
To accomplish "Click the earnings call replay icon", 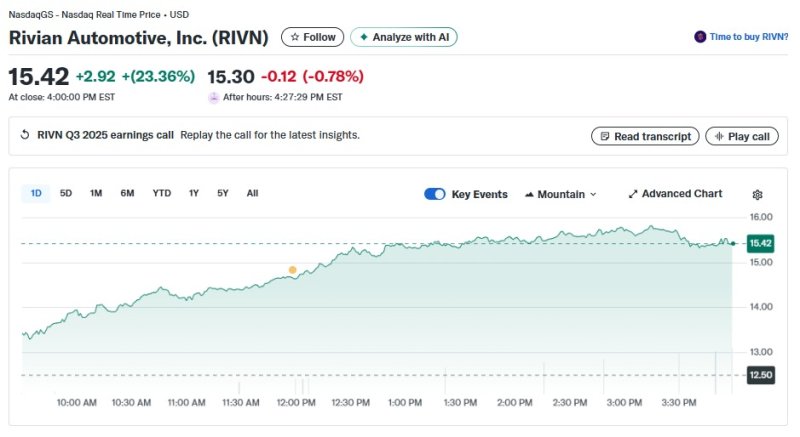I will click(25, 135).
